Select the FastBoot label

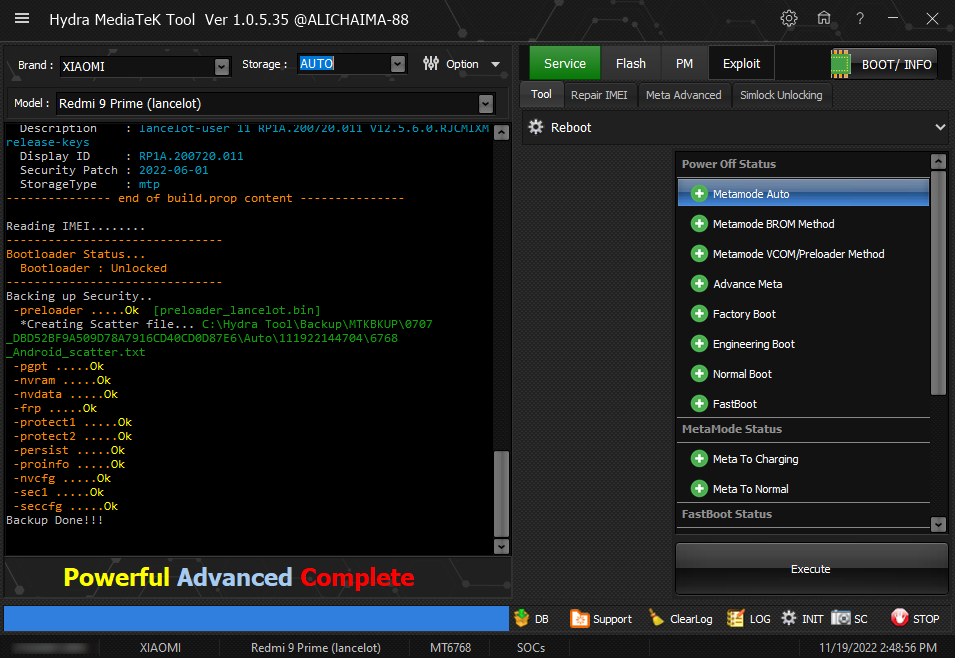(x=735, y=403)
